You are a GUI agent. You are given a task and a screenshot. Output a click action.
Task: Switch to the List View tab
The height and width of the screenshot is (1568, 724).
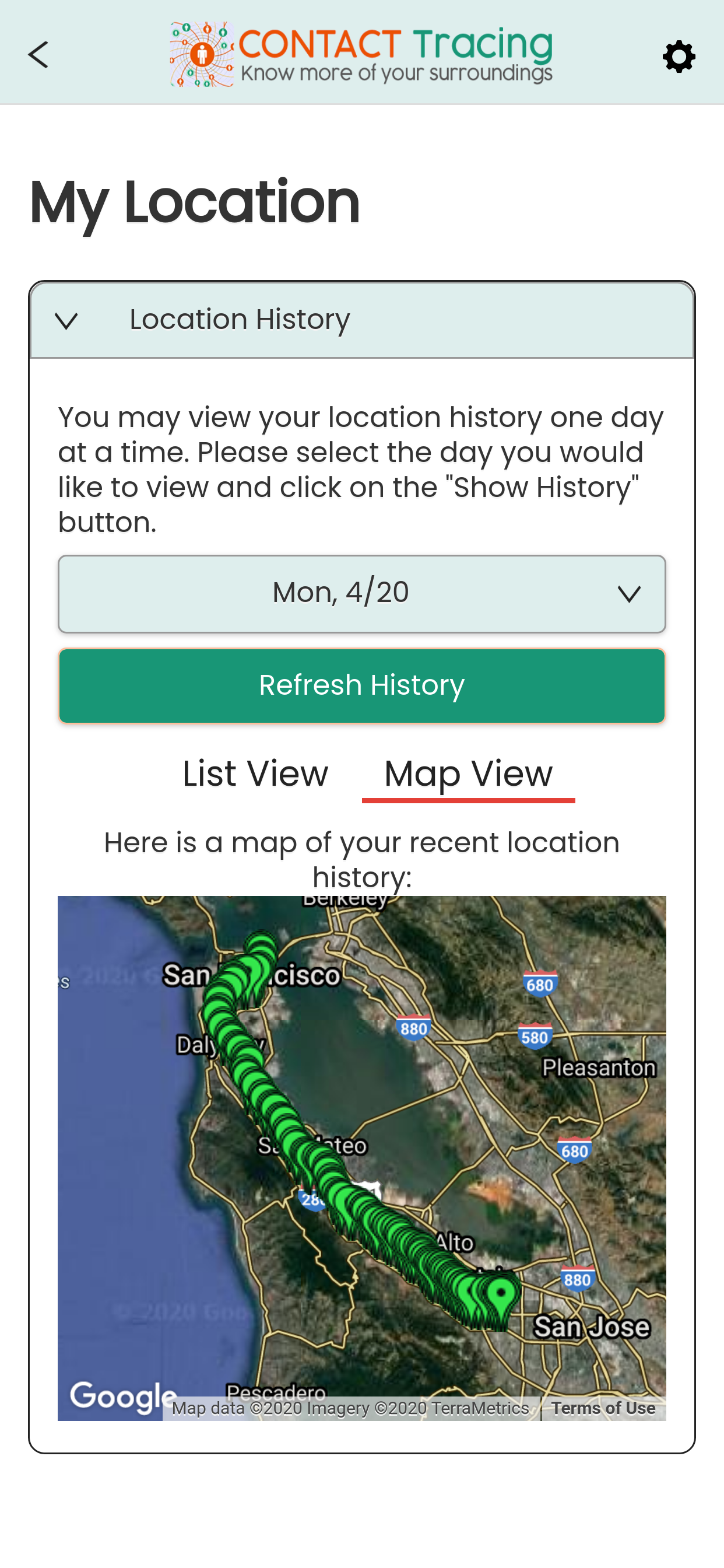255,773
